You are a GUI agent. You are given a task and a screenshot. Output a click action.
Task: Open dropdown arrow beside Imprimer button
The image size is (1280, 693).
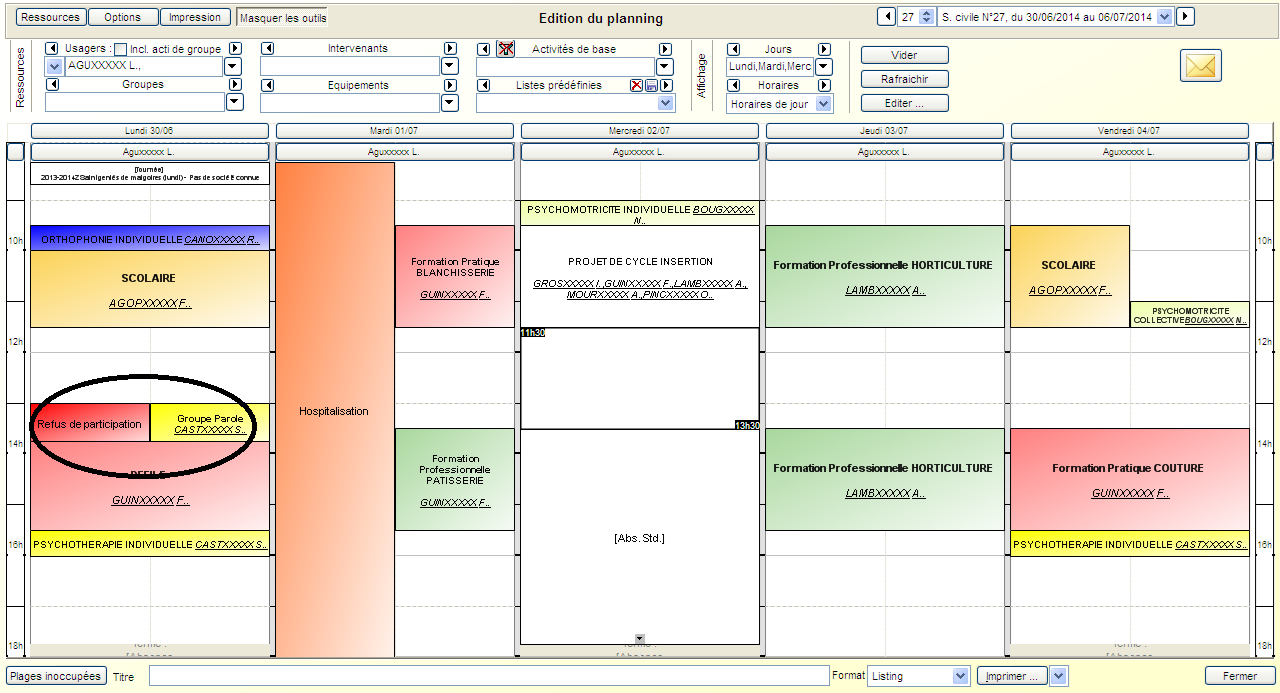pos(1059,676)
